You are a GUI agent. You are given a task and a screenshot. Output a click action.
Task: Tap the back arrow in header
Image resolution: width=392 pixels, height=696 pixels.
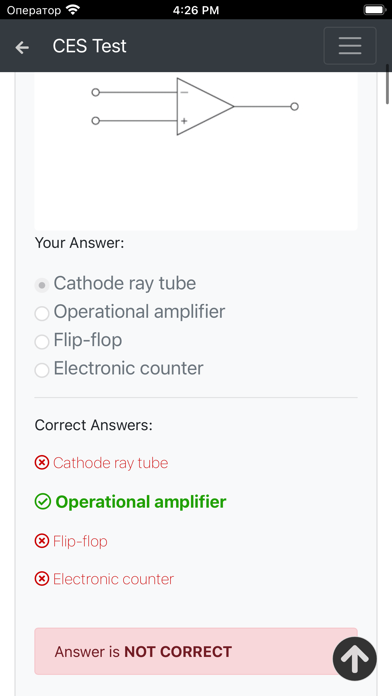point(22,47)
